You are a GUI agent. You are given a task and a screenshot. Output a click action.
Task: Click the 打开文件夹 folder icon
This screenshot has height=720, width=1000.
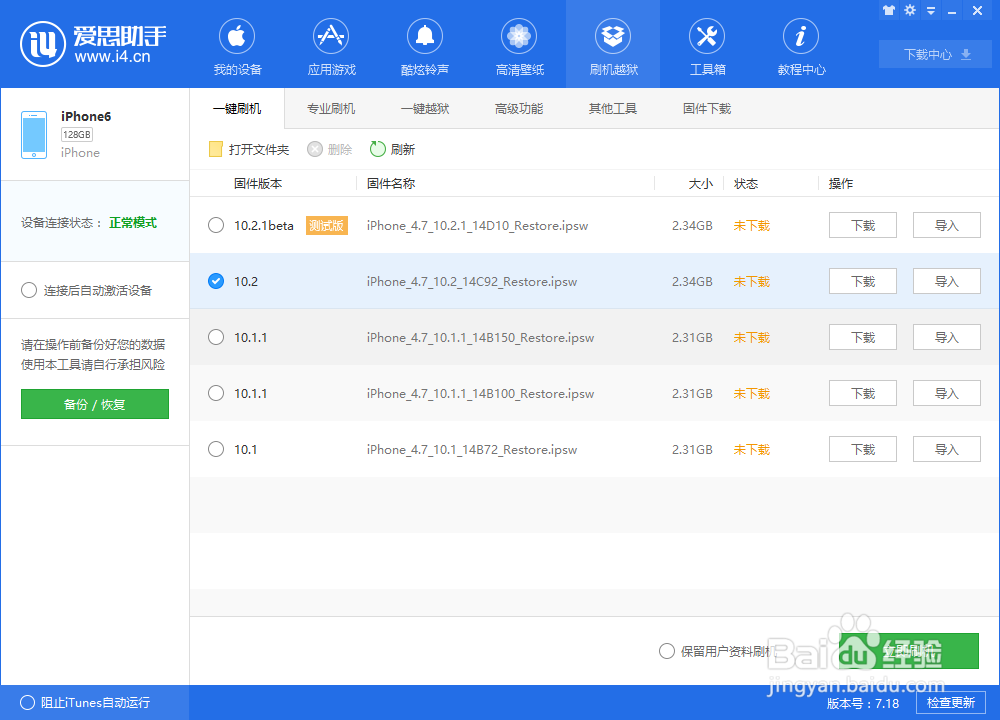[x=216, y=149]
